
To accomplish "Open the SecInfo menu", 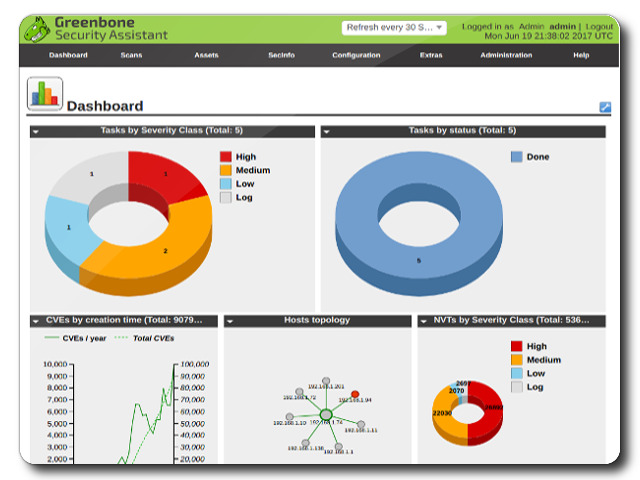I will pyautogui.click(x=281, y=55).
